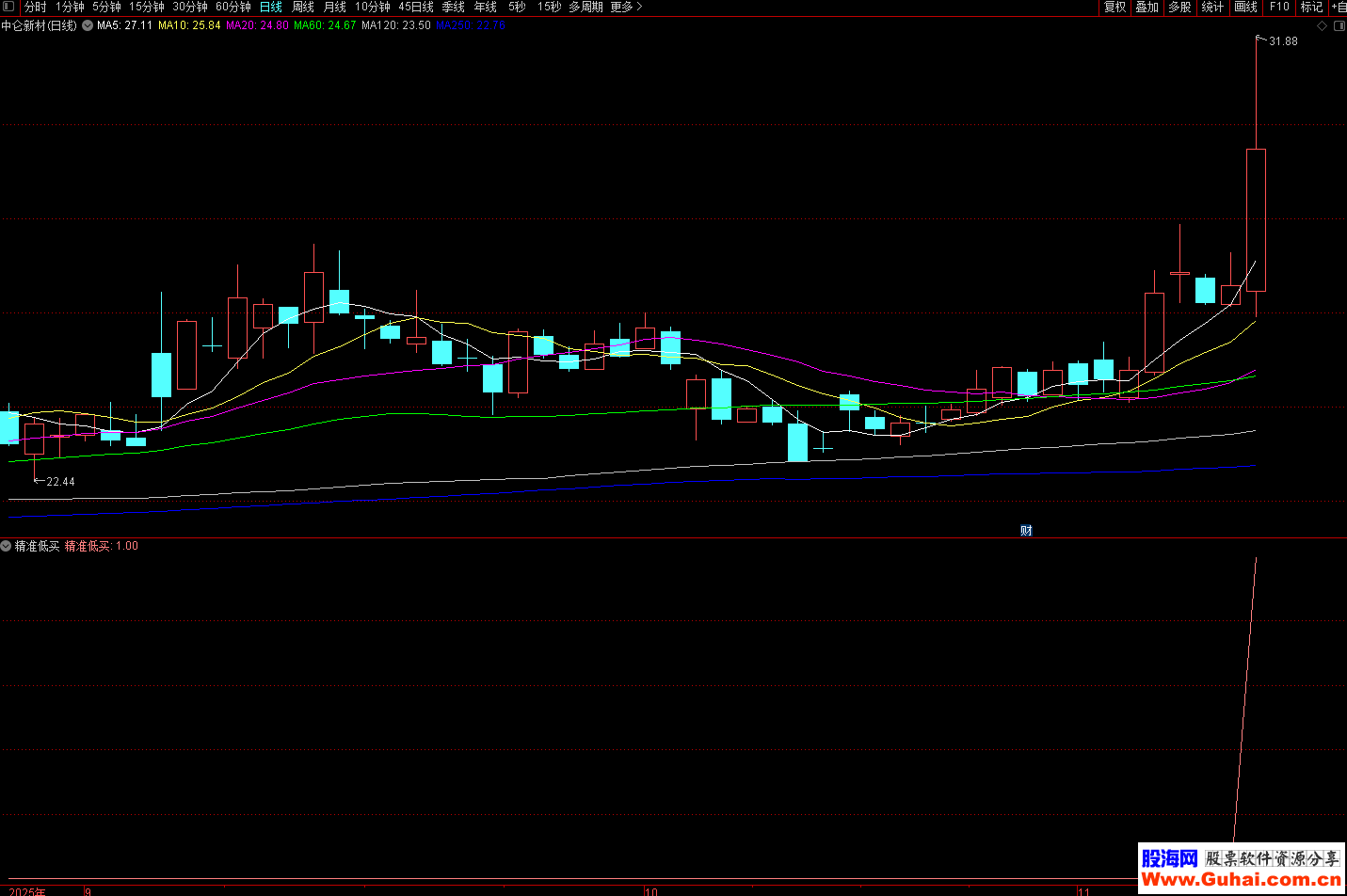This screenshot has width=1347, height=896.
Task: Open the 统计 statistics tool
Action: [x=1212, y=7]
